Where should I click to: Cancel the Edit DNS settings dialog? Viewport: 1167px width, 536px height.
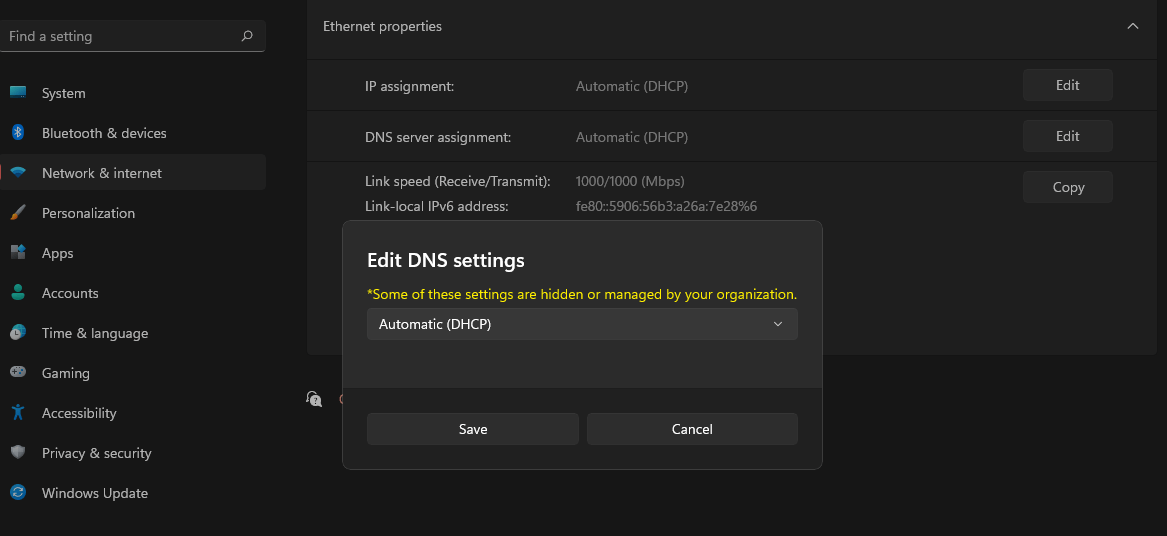(x=692, y=430)
